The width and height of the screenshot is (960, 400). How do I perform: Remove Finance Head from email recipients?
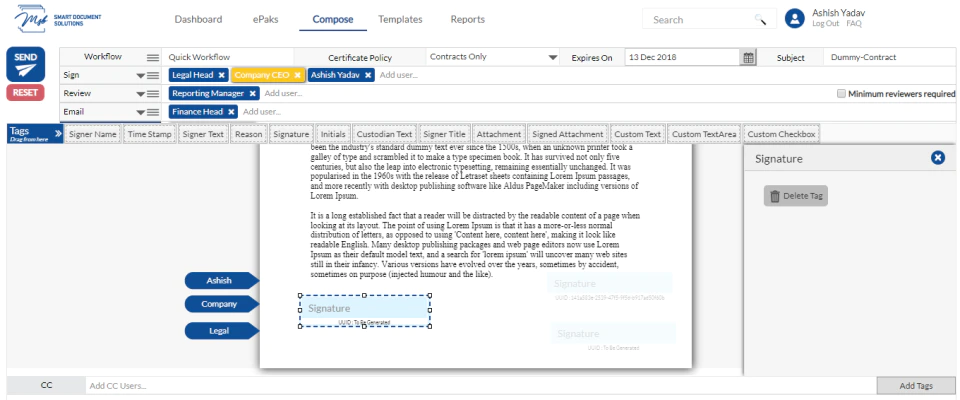231,111
